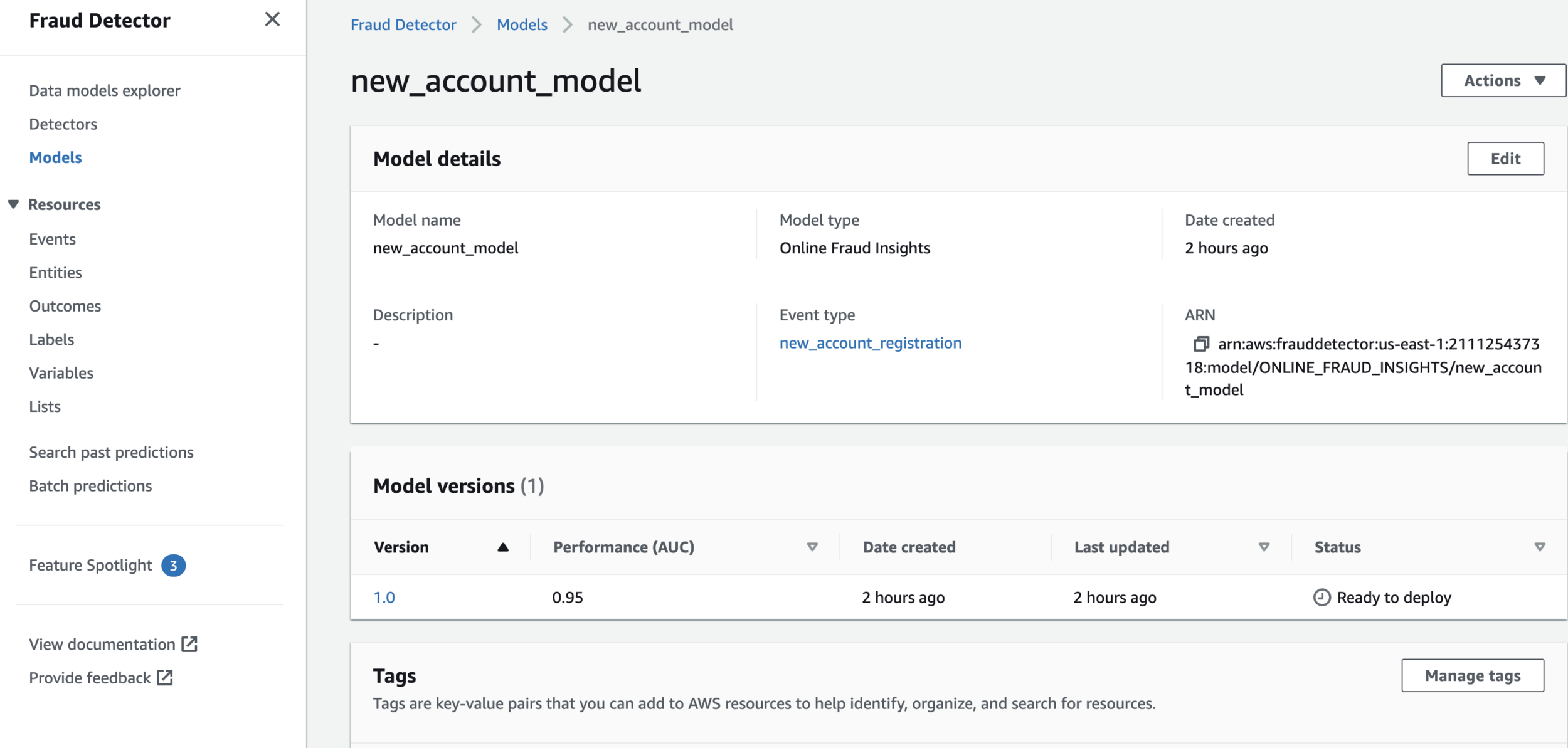Image resolution: width=1568 pixels, height=748 pixels.
Task: Navigate to Models in the breadcrumb
Action: coord(522,24)
